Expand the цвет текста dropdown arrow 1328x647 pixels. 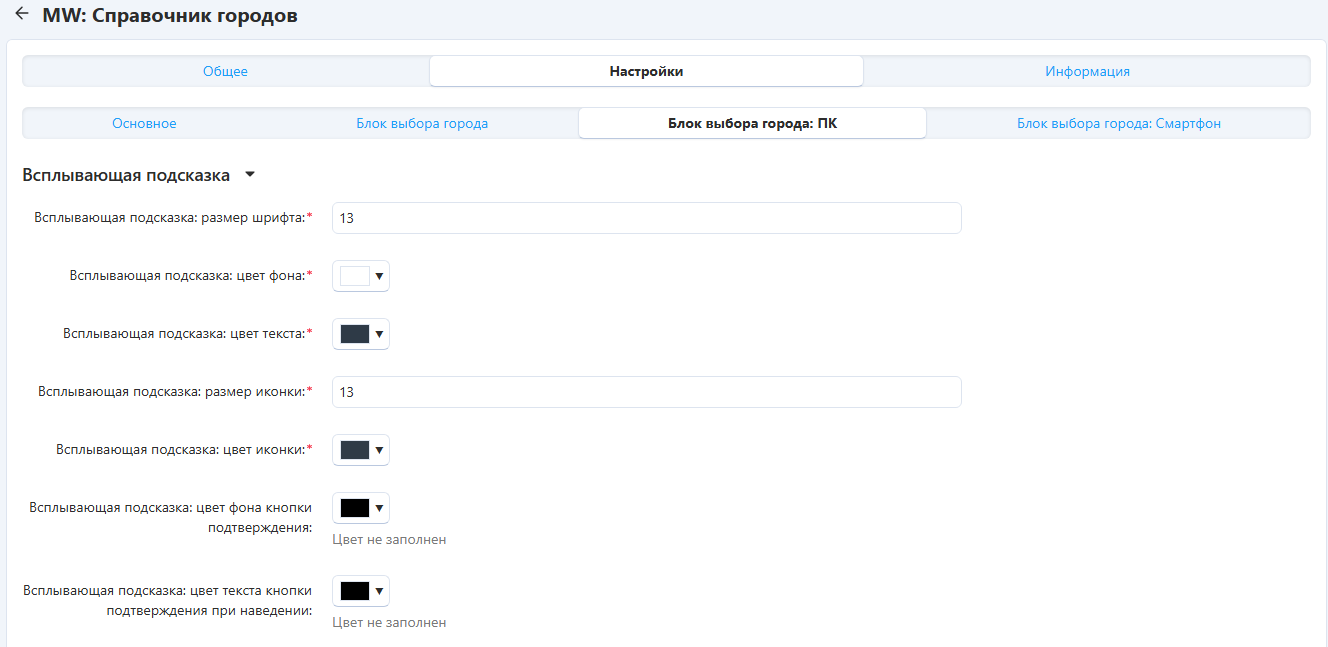point(380,334)
